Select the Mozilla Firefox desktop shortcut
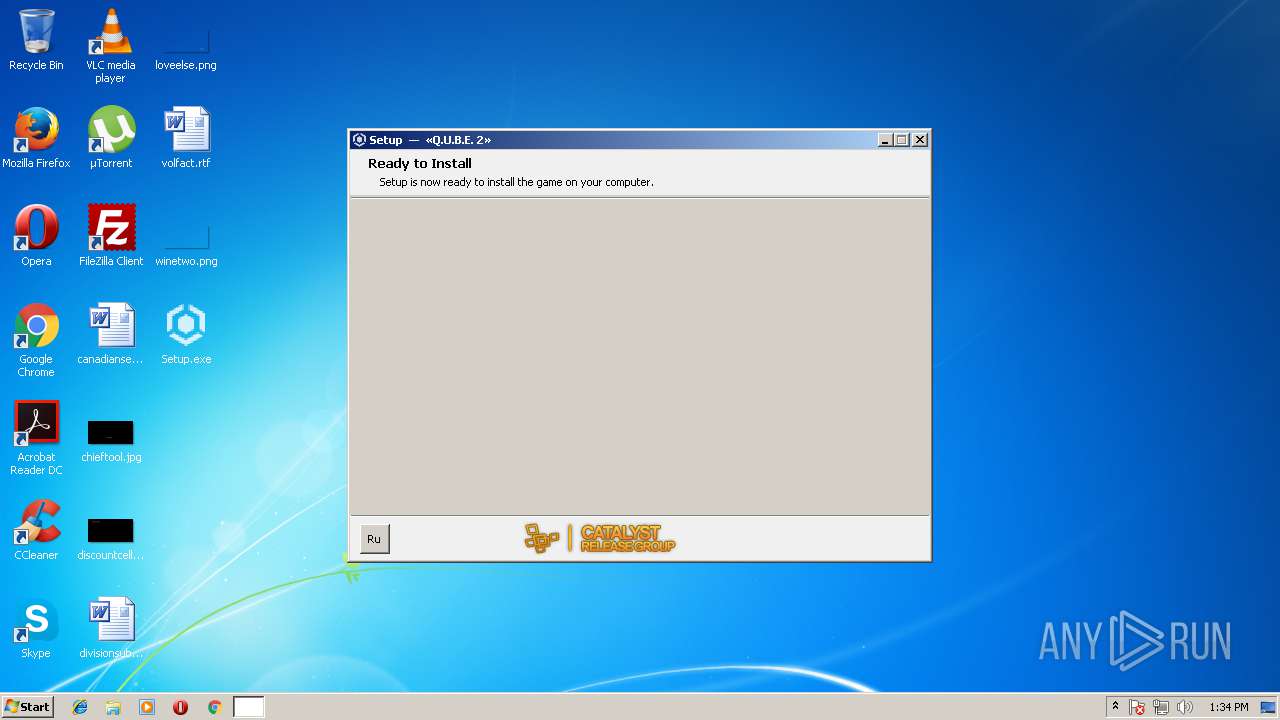The height and width of the screenshot is (720, 1280). tap(36, 138)
